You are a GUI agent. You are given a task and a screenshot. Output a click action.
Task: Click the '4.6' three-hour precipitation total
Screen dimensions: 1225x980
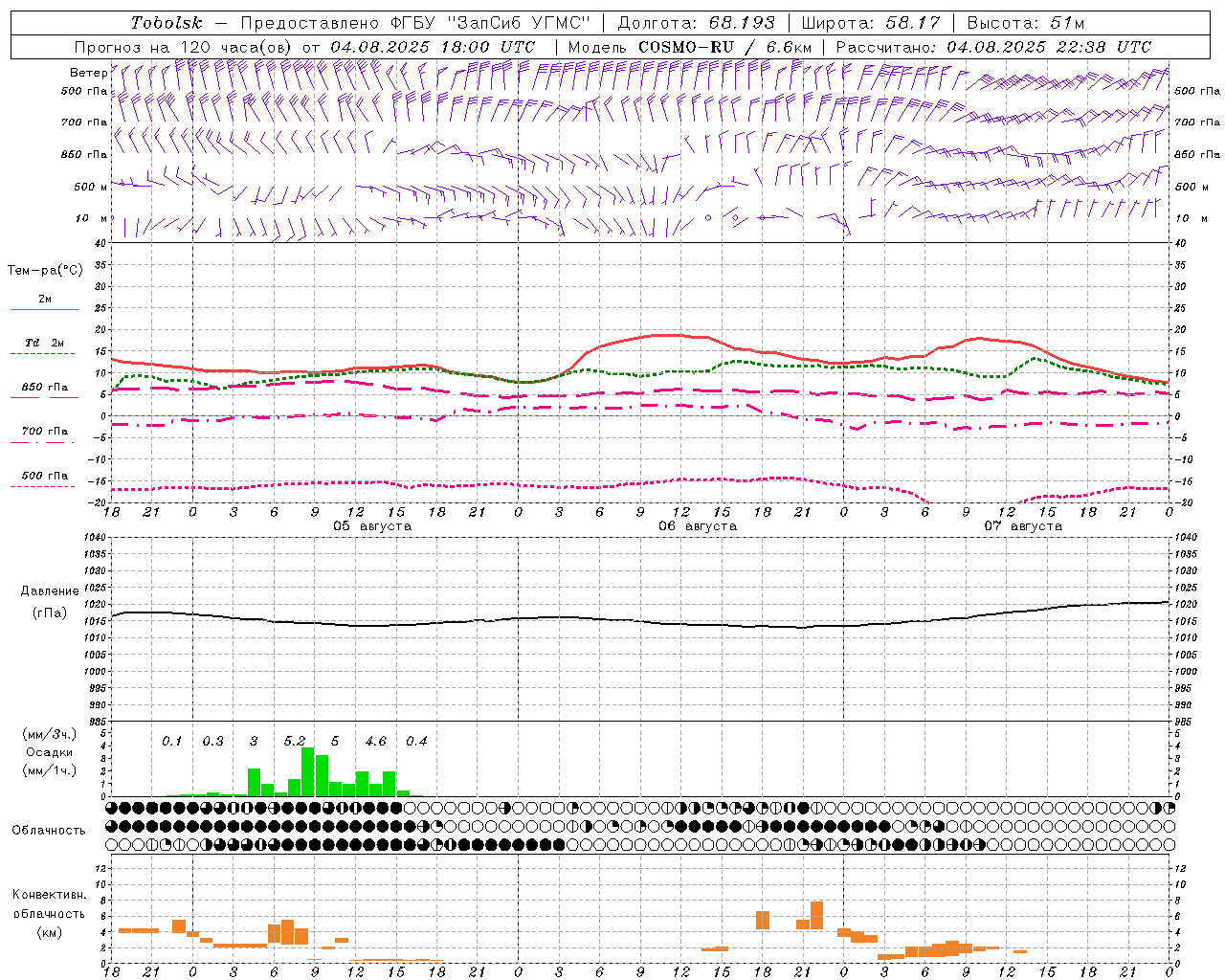pyautogui.click(x=376, y=741)
